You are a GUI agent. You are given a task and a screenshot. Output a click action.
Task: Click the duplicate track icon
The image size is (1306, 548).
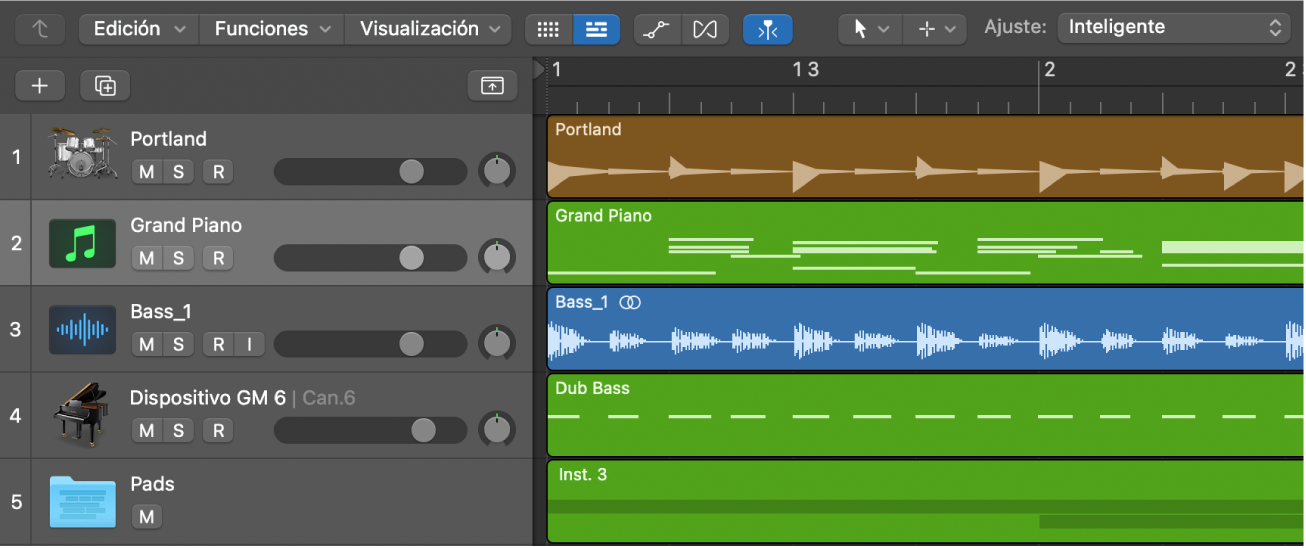[105, 86]
